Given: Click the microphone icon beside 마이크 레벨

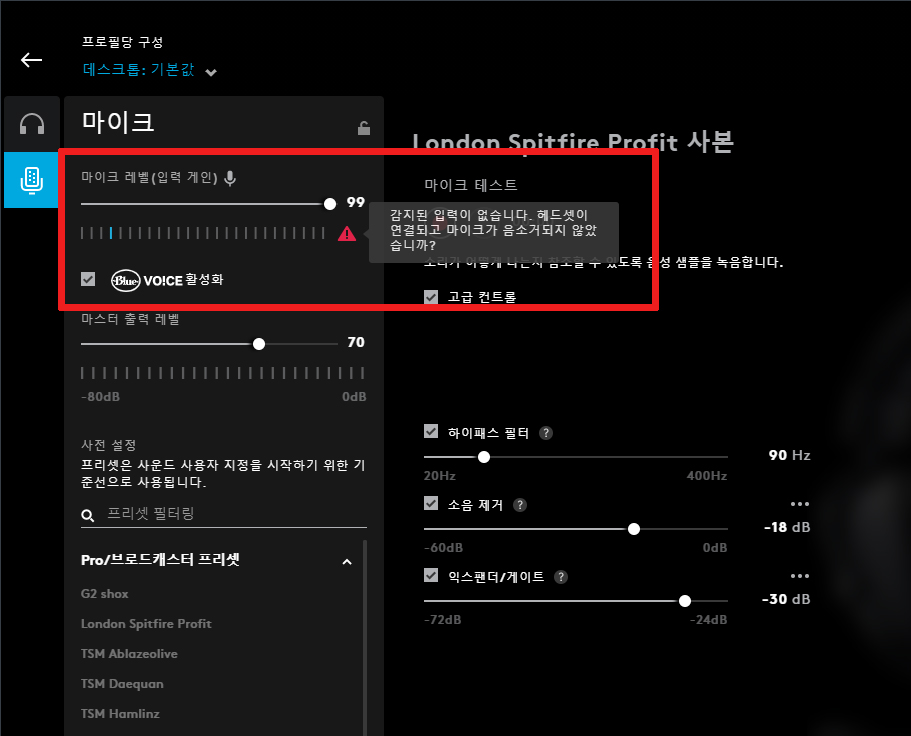Looking at the screenshot, I should [230, 178].
